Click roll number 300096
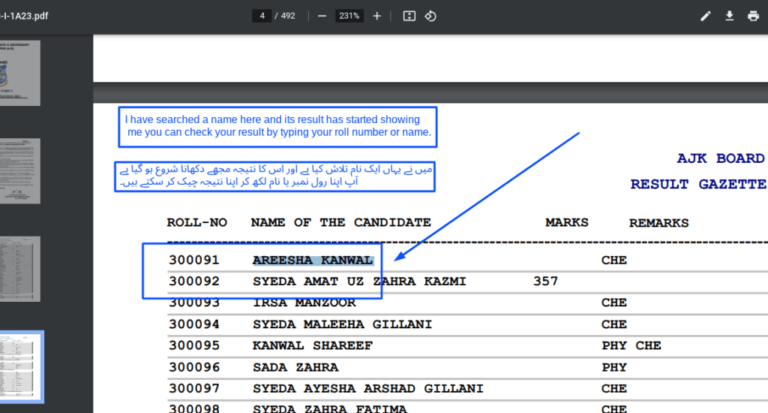768x413 pixels. click(x=194, y=367)
